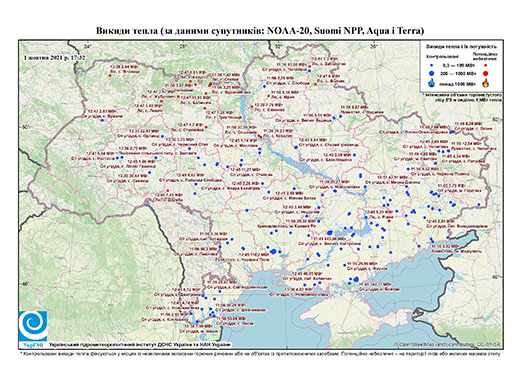The height and width of the screenshot is (368, 520).
Task: Click the 2021 date and 17:32 timestamp
Action: coord(54,57)
